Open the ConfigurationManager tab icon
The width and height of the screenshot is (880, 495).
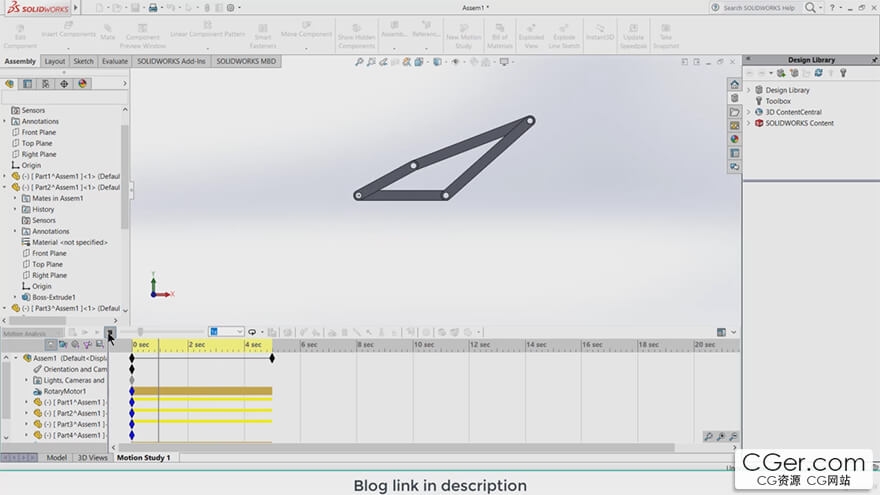pos(46,84)
